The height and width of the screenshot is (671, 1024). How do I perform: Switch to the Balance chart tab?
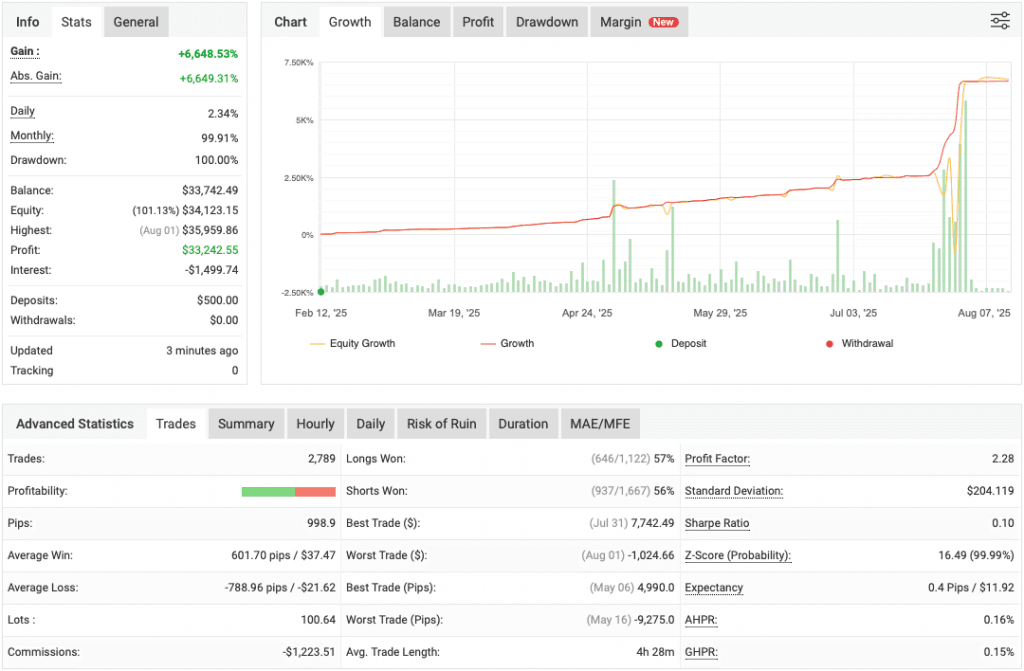416,21
